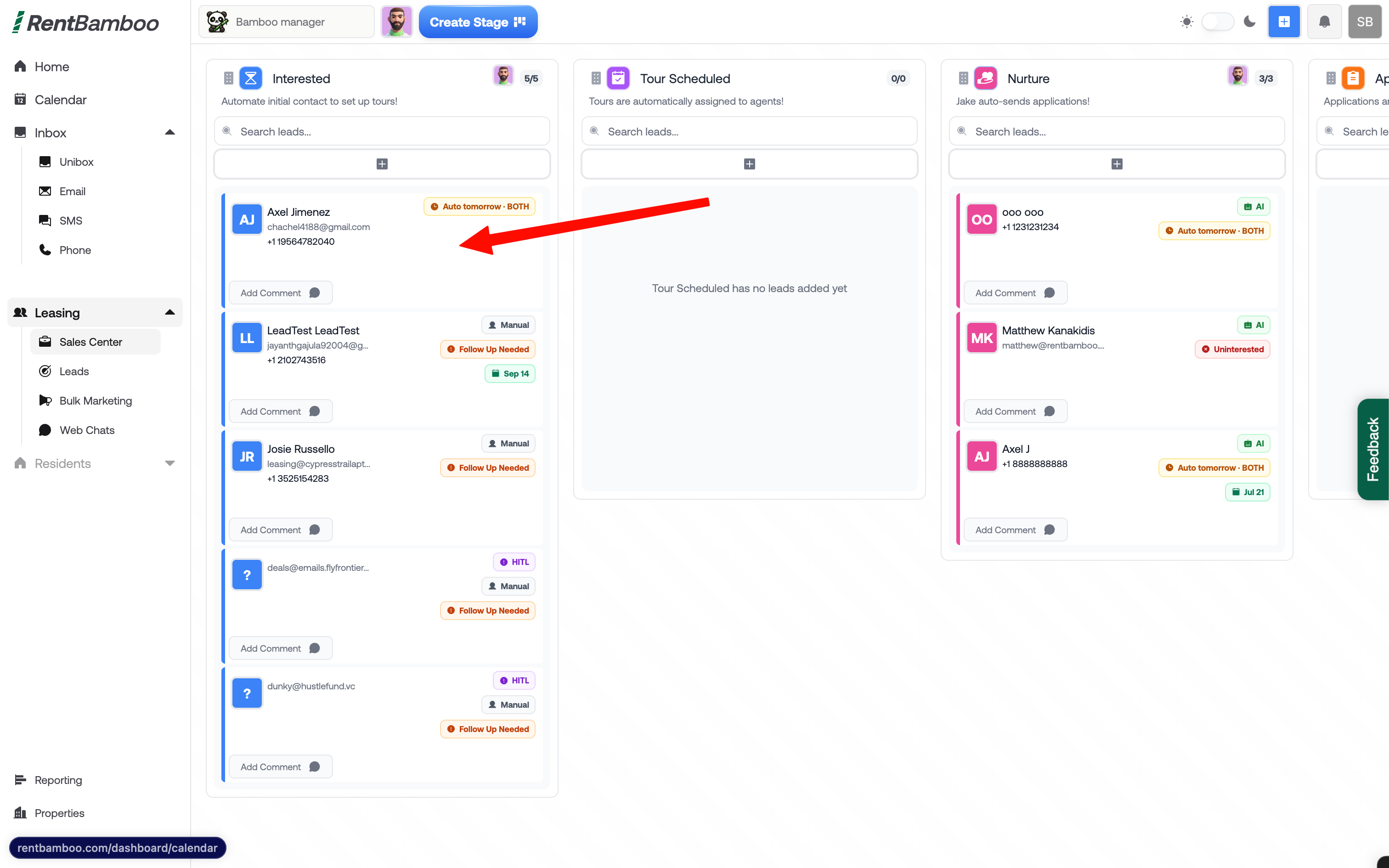Click the Nurture stage pink icon
1389x868 pixels.
tap(986, 78)
